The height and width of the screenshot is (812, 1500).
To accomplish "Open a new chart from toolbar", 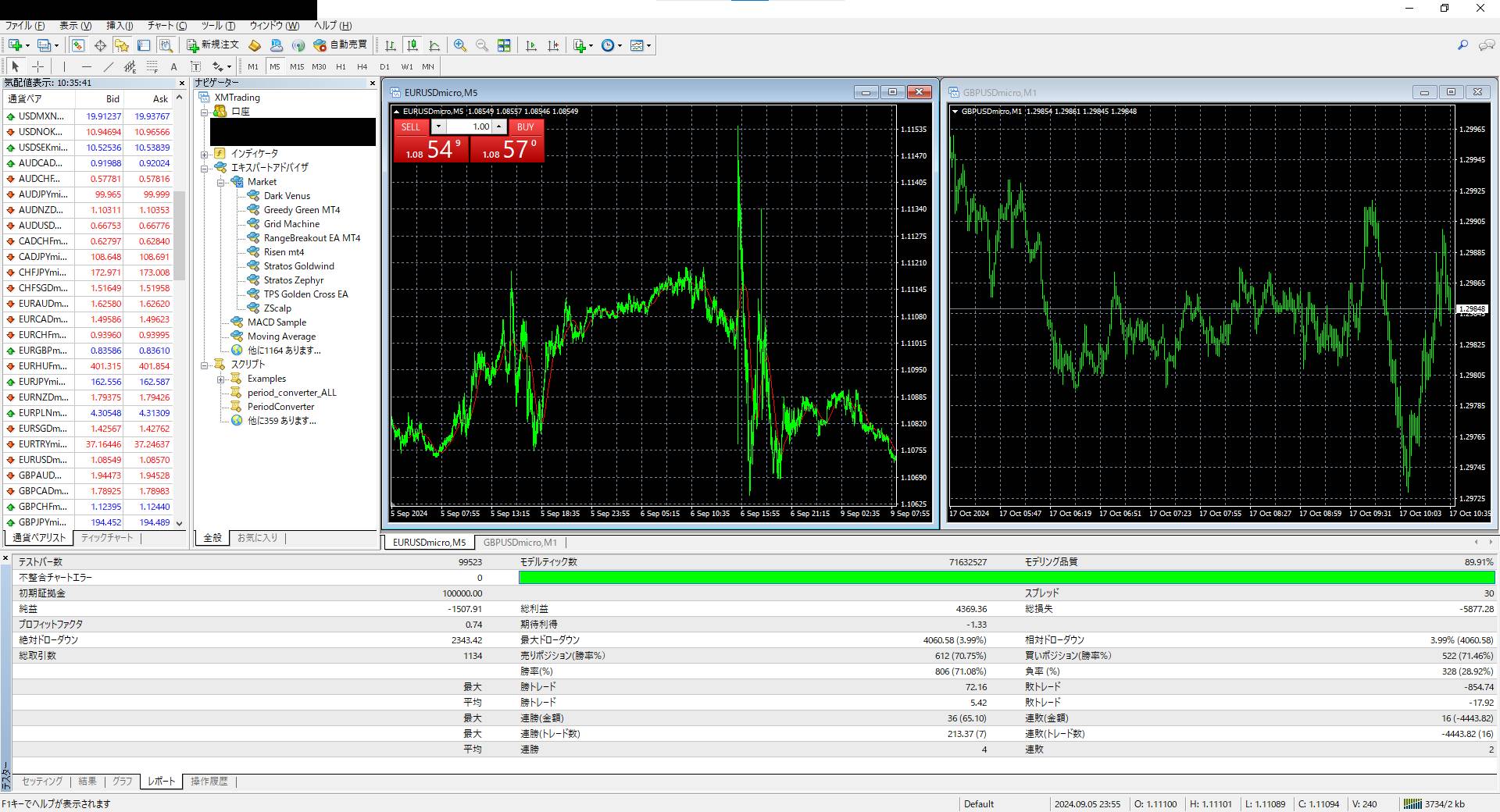I will click(16, 45).
